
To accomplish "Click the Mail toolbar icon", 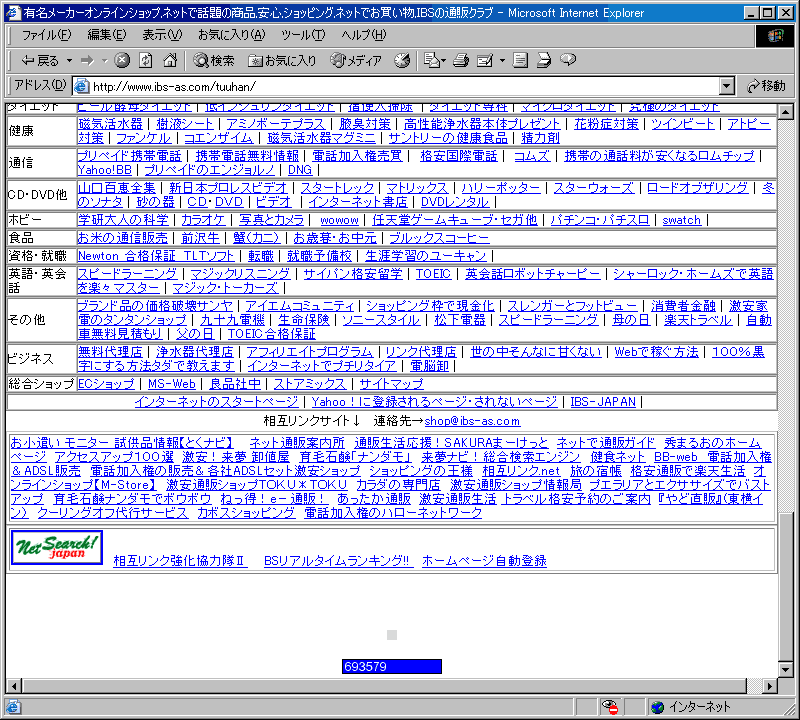I will [x=432, y=61].
